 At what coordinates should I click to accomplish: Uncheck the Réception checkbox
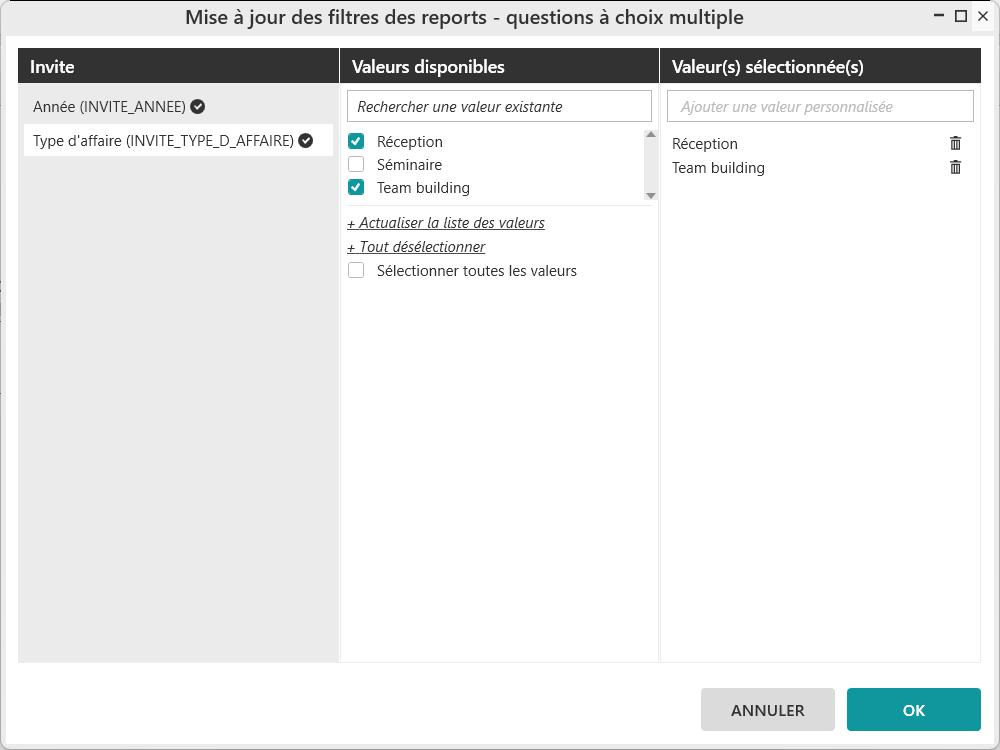tap(356, 141)
